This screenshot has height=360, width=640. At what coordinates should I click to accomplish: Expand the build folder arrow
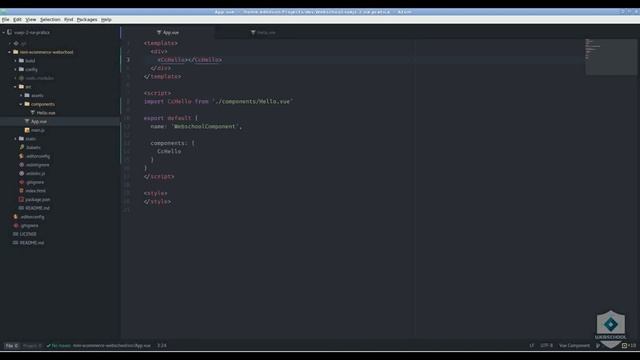[x=16, y=61]
